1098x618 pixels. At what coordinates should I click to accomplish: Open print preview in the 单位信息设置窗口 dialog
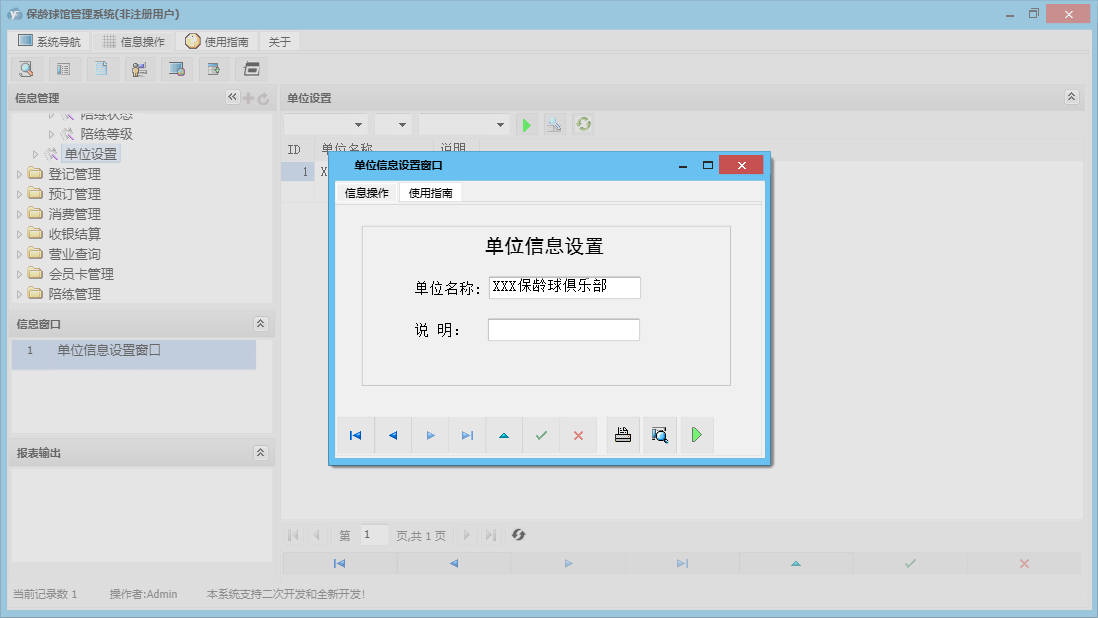659,435
